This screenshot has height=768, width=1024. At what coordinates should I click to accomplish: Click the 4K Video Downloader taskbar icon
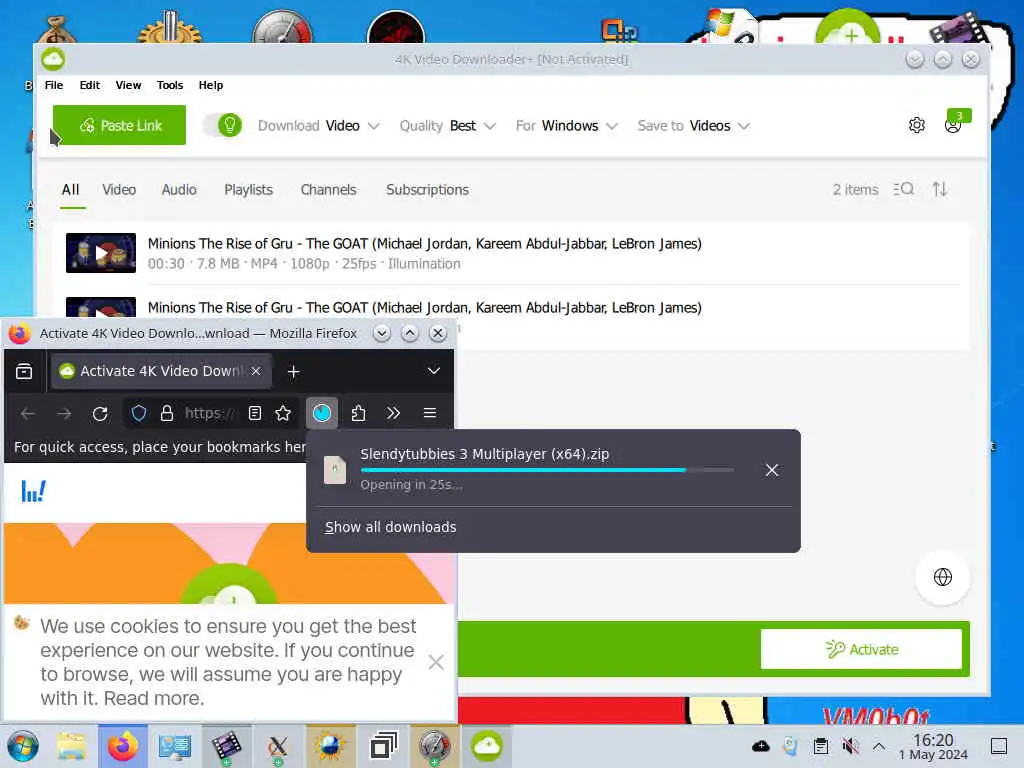click(x=487, y=746)
